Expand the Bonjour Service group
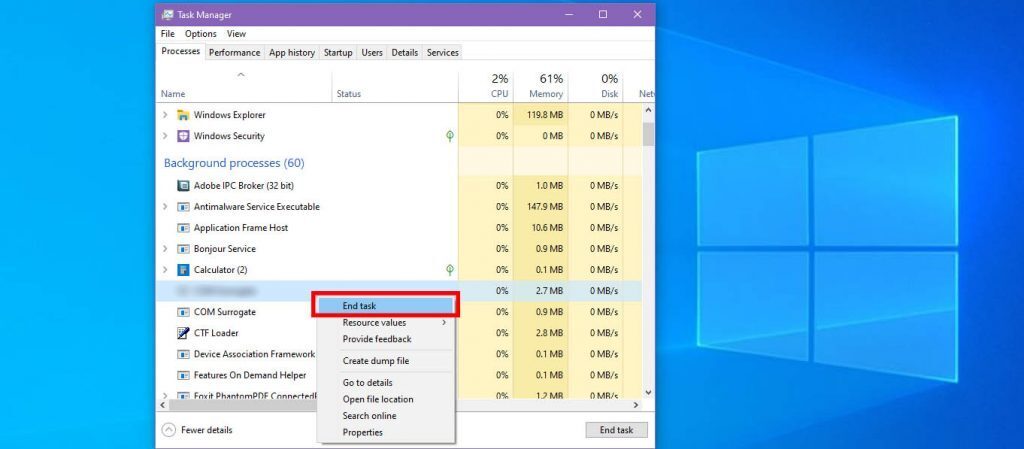This screenshot has height=449, width=1024. pyautogui.click(x=165, y=249)
